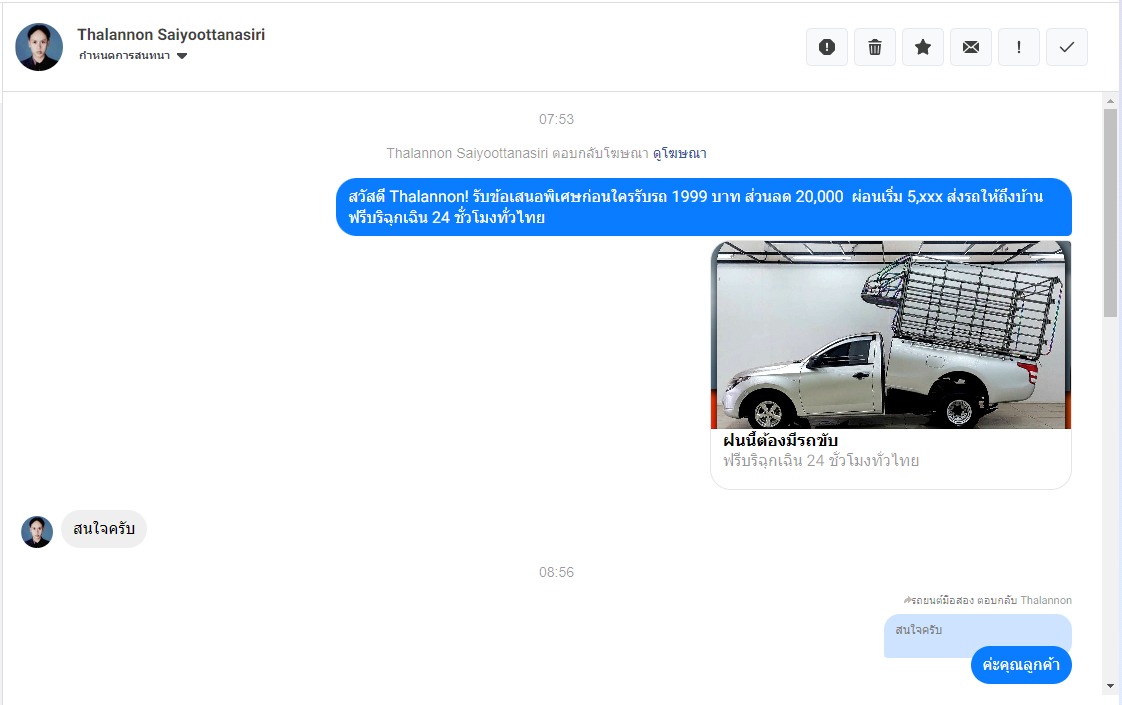Image resolution: width=1122 pixels, height=705 pixels.
Task: Mark conversation as spam using exclamation circle icon
Action: point(826,47)
